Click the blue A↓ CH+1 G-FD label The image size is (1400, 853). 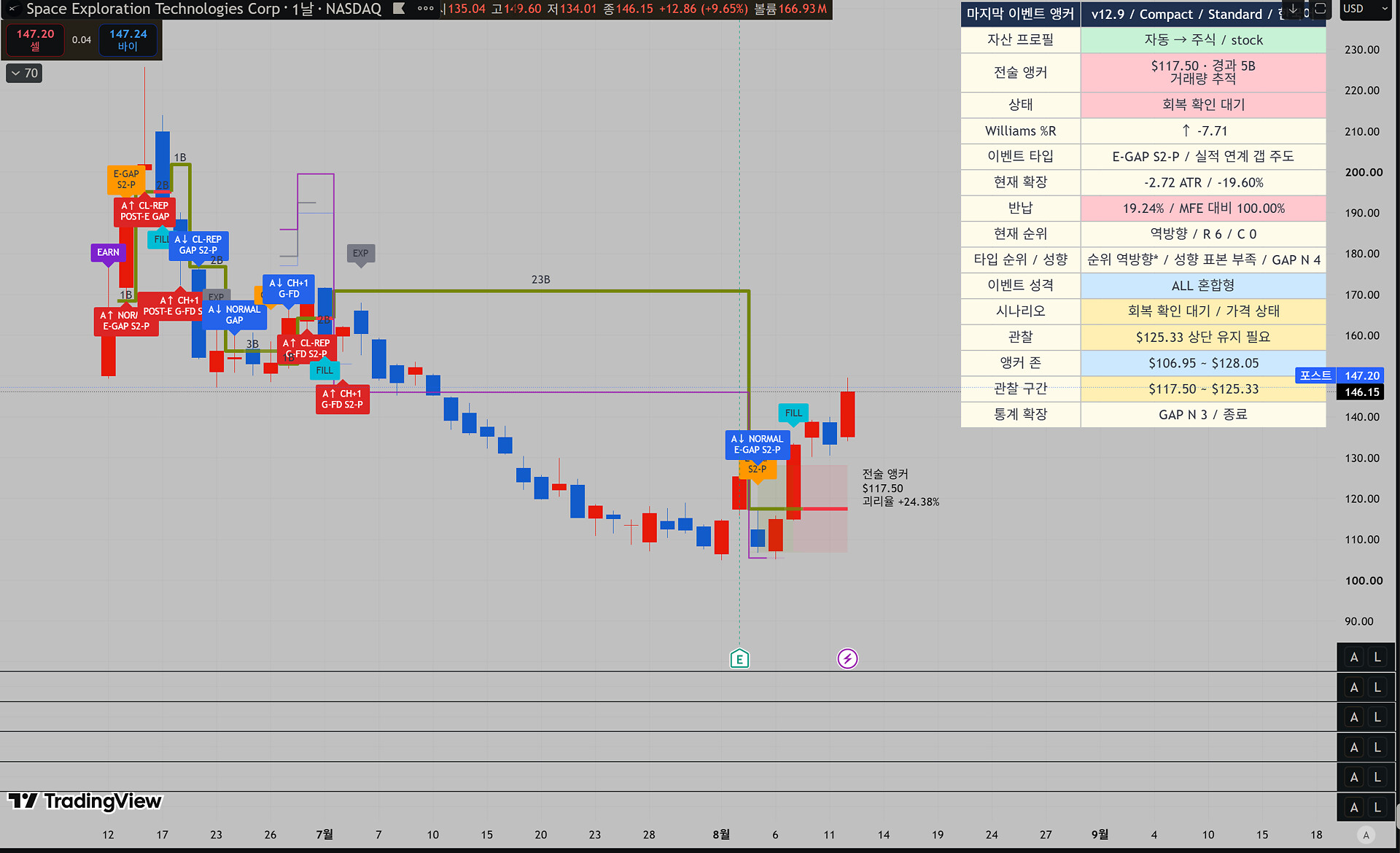(x=289, y=289)
